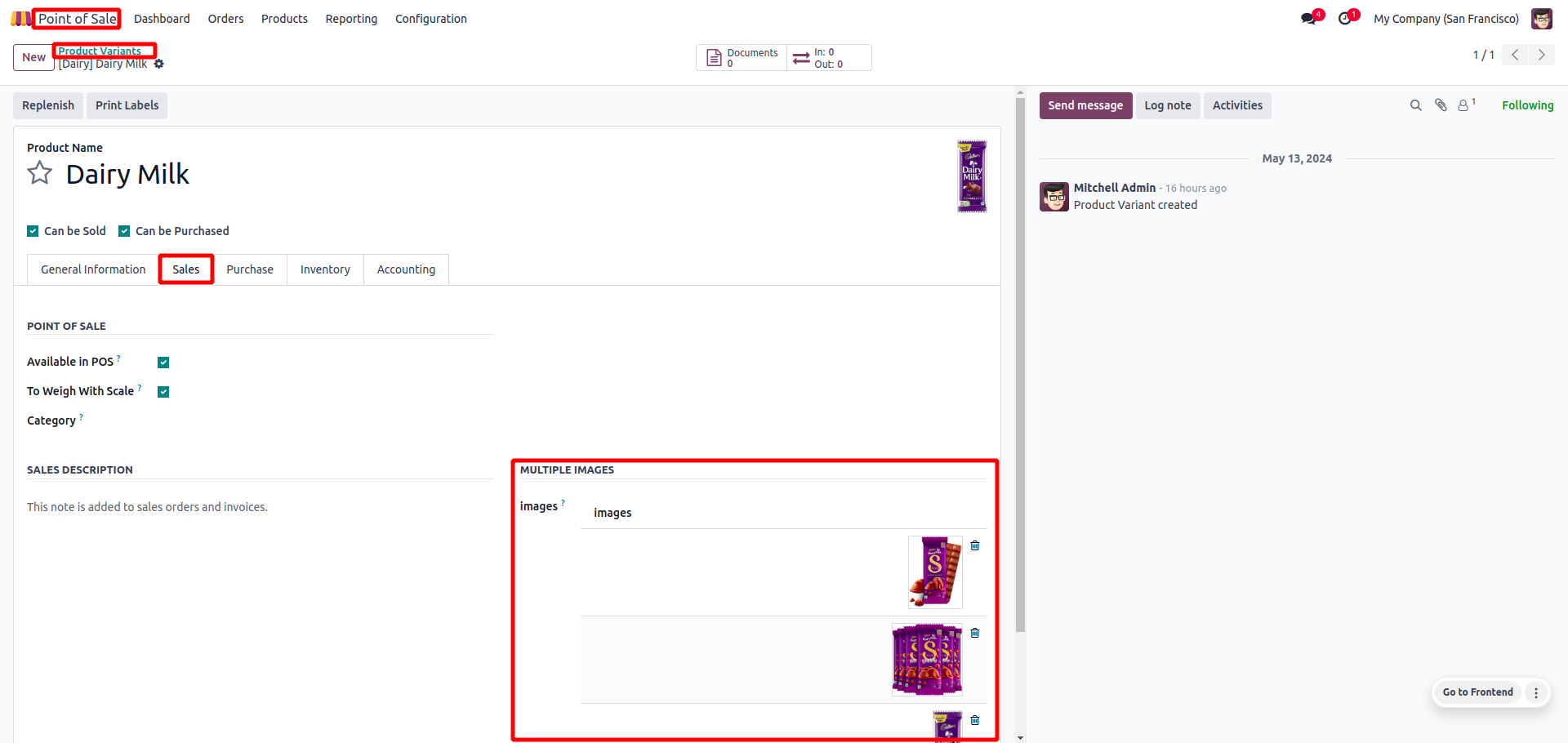
Task: Open the first Silk chocolate image thumbnail
Action: (x=935, y=572)
